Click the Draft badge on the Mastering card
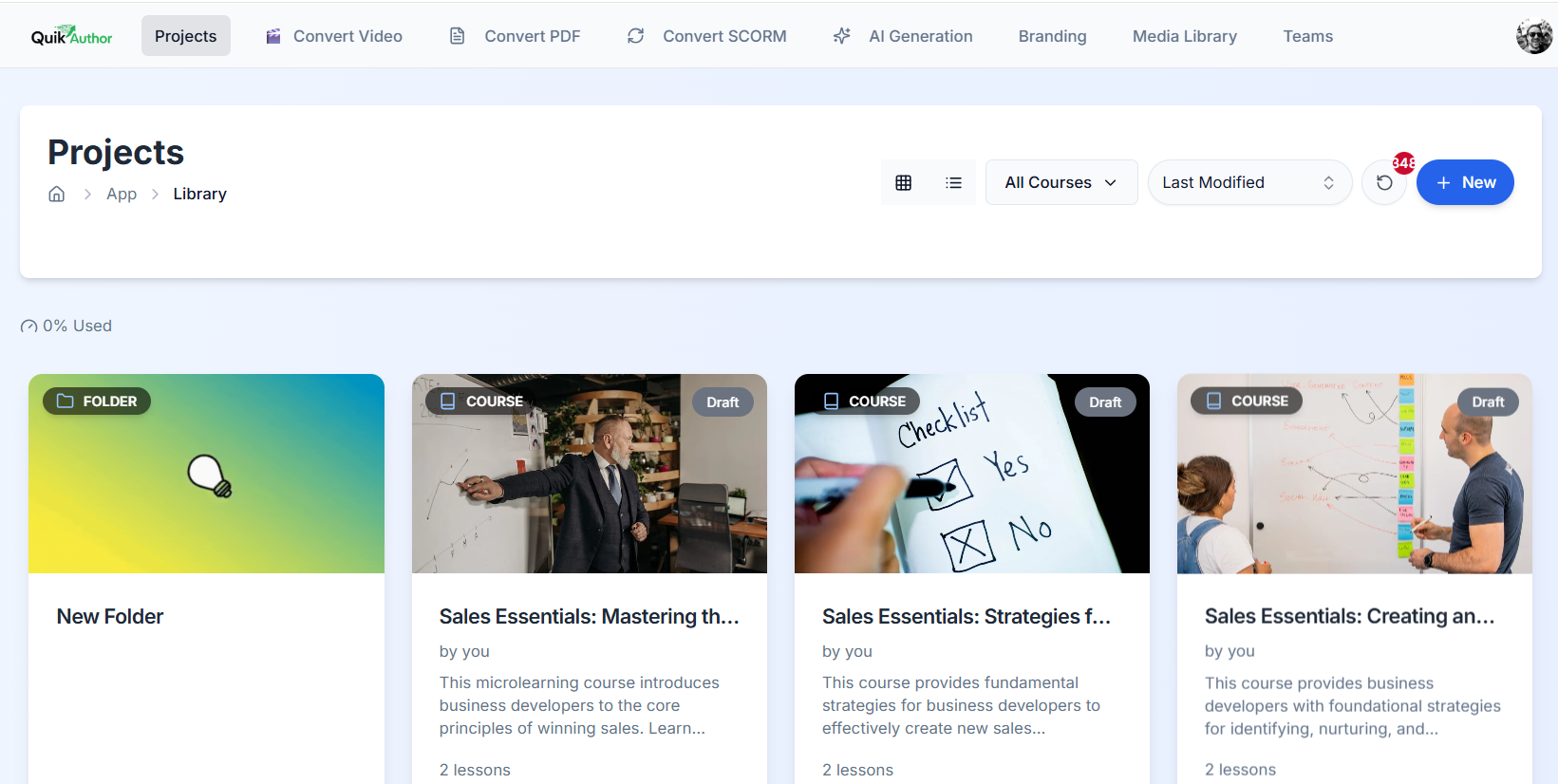The image size is (1558, 784). coord(723,402)
